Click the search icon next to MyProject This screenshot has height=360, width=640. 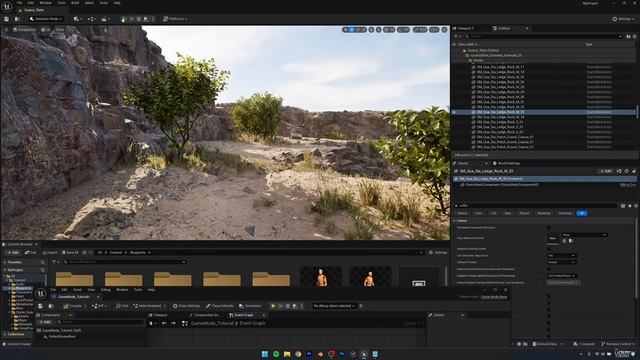(42, 270)
